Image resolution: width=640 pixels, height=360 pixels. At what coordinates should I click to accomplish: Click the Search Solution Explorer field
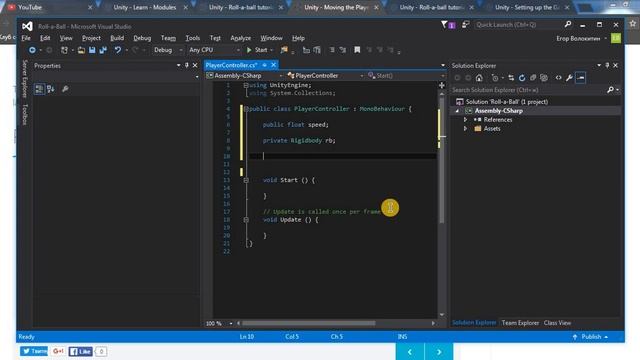(529, 90)
